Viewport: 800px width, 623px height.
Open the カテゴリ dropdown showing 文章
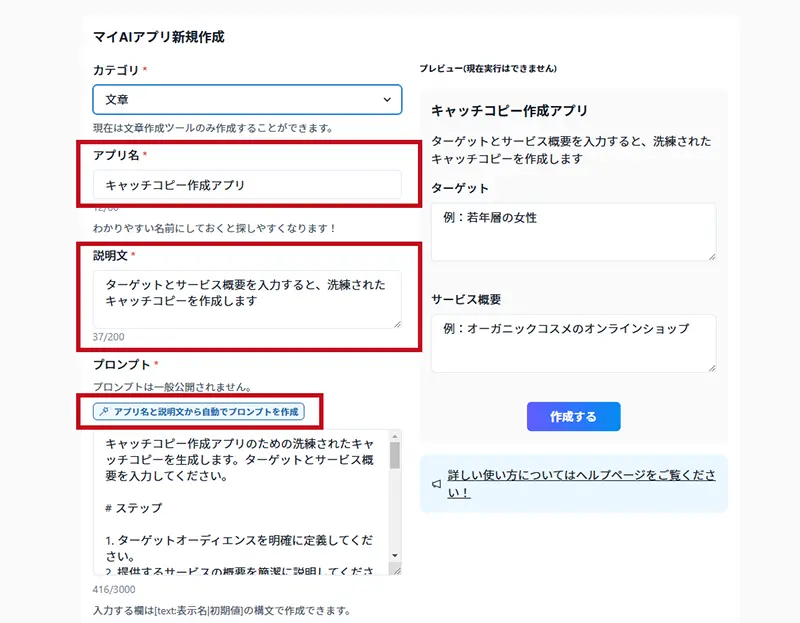click(247, 99)
